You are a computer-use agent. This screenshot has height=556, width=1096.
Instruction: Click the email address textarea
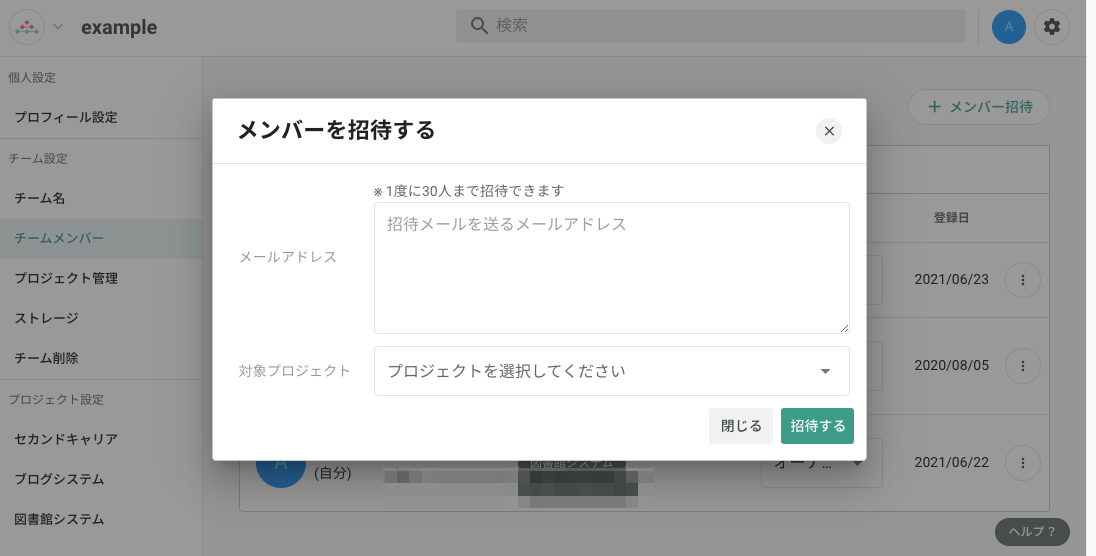click(x=612, y=268)
